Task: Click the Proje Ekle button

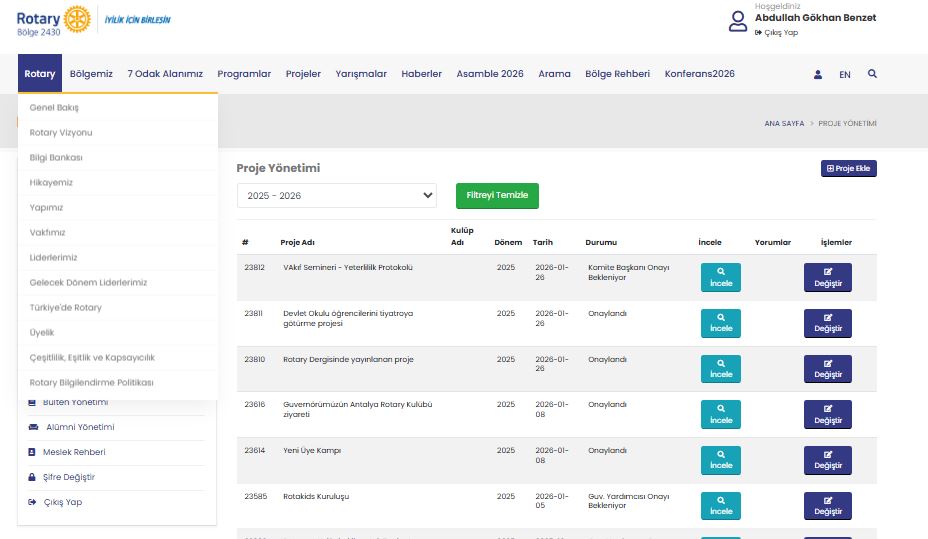Action: pyautogui.click(x=848, y=169)
